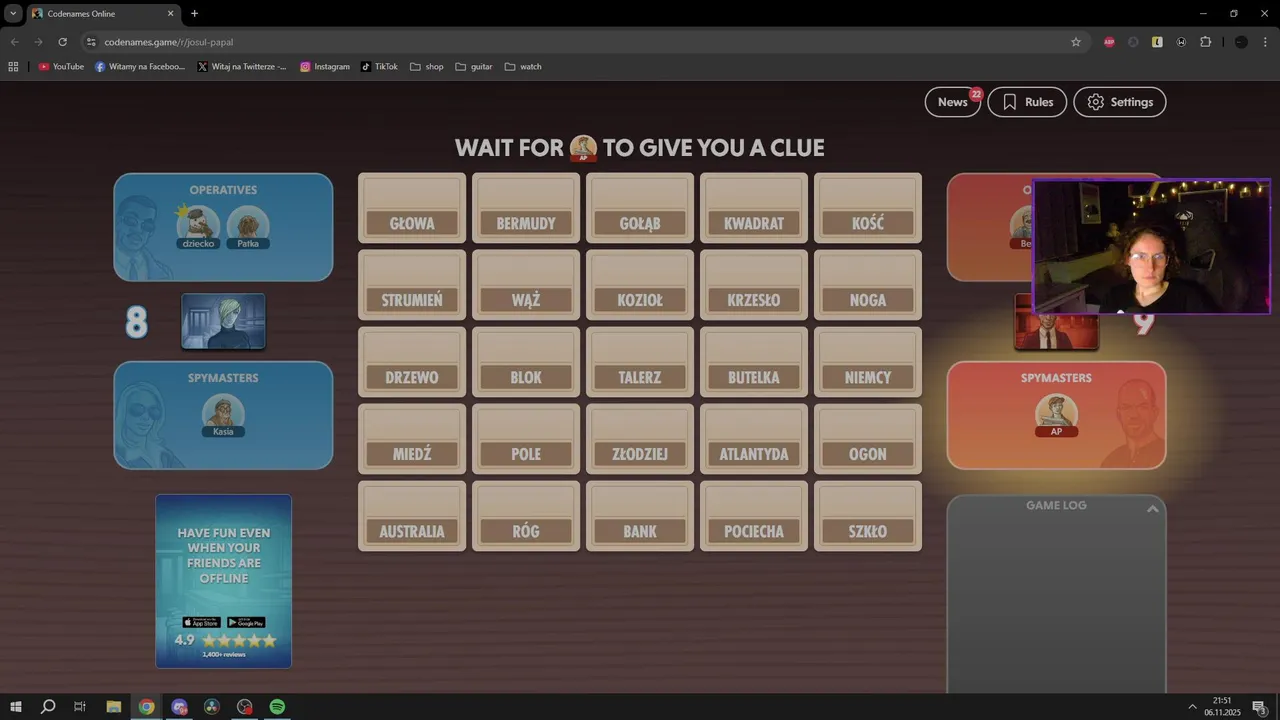Viewport: 1280px width, 720px height.
Task: Open the watch bookmarks folder
Action: point(523,67)
